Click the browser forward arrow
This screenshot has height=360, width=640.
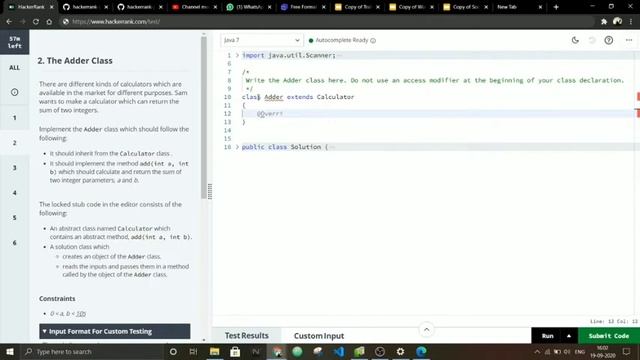point(22,22)
